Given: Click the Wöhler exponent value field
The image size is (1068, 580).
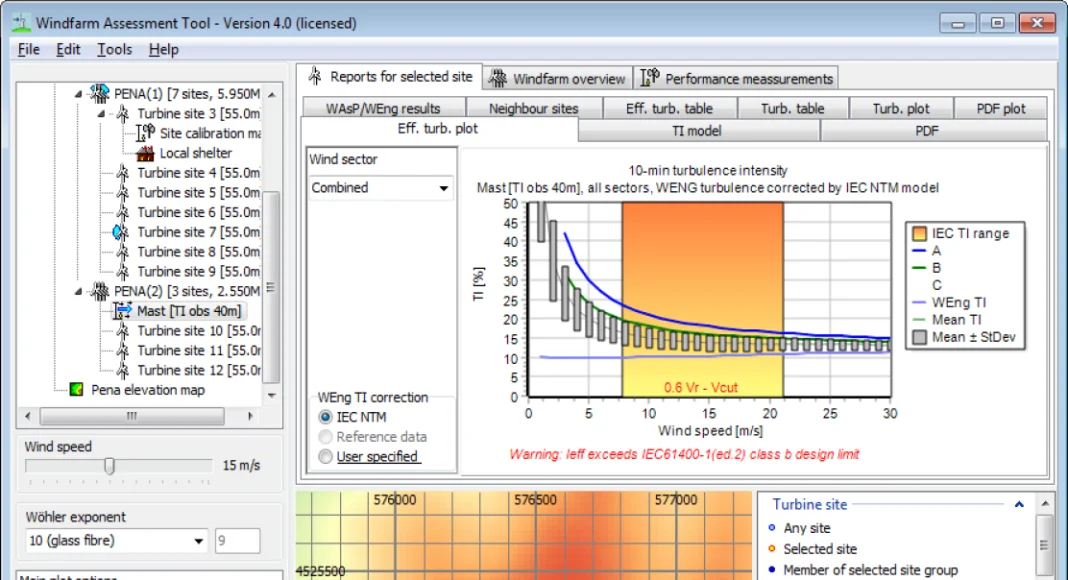Looking at the screenshot, I should coord(238,541).
